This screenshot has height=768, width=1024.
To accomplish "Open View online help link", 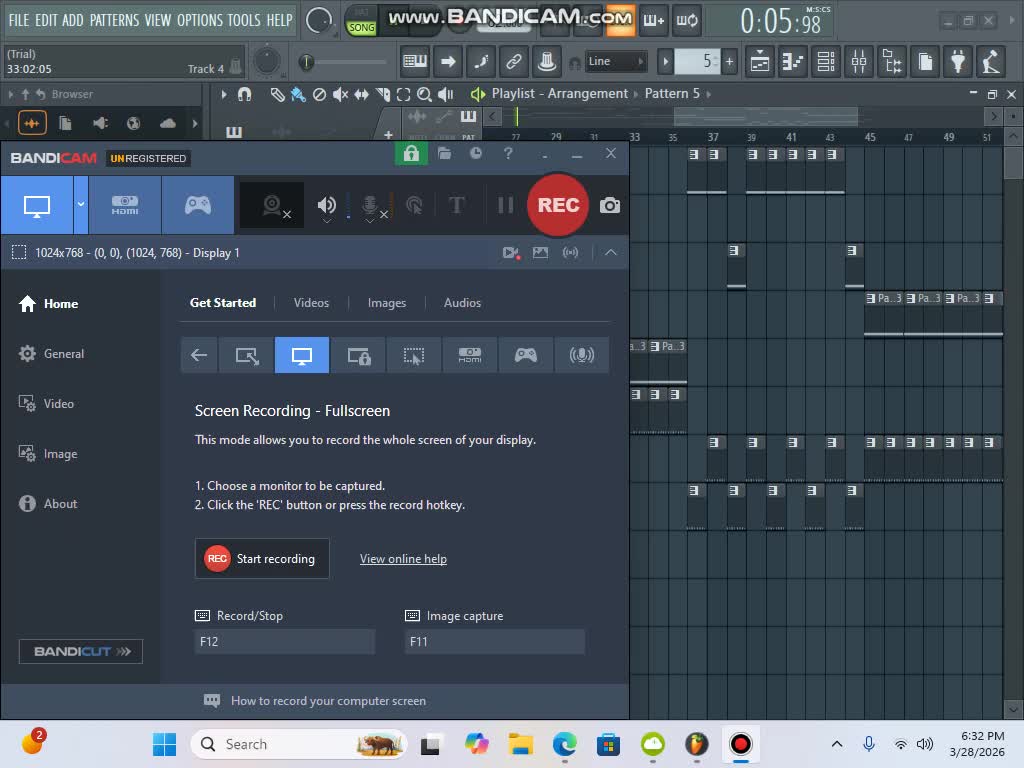I will pos(403,559).
